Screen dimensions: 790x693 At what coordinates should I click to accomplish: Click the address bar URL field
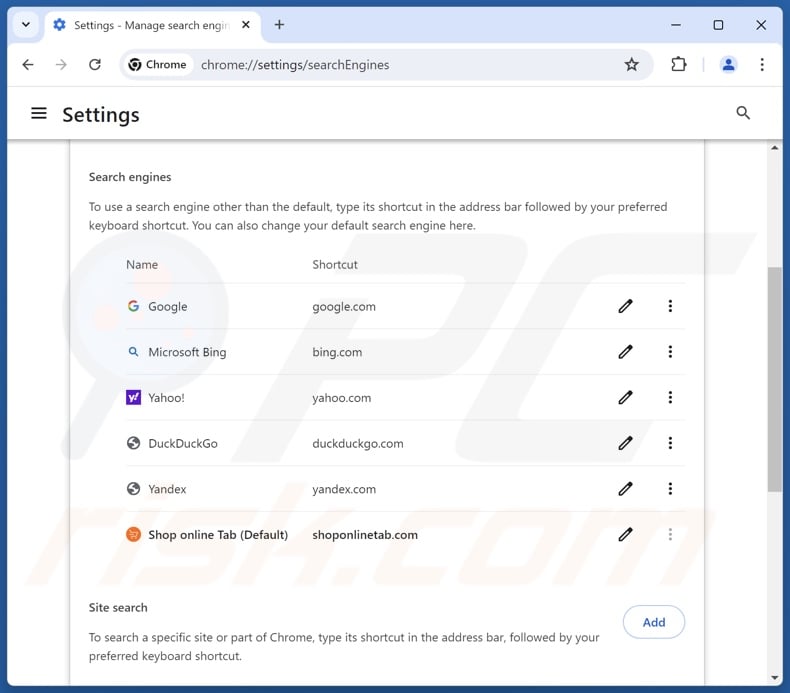pos(400,65)
